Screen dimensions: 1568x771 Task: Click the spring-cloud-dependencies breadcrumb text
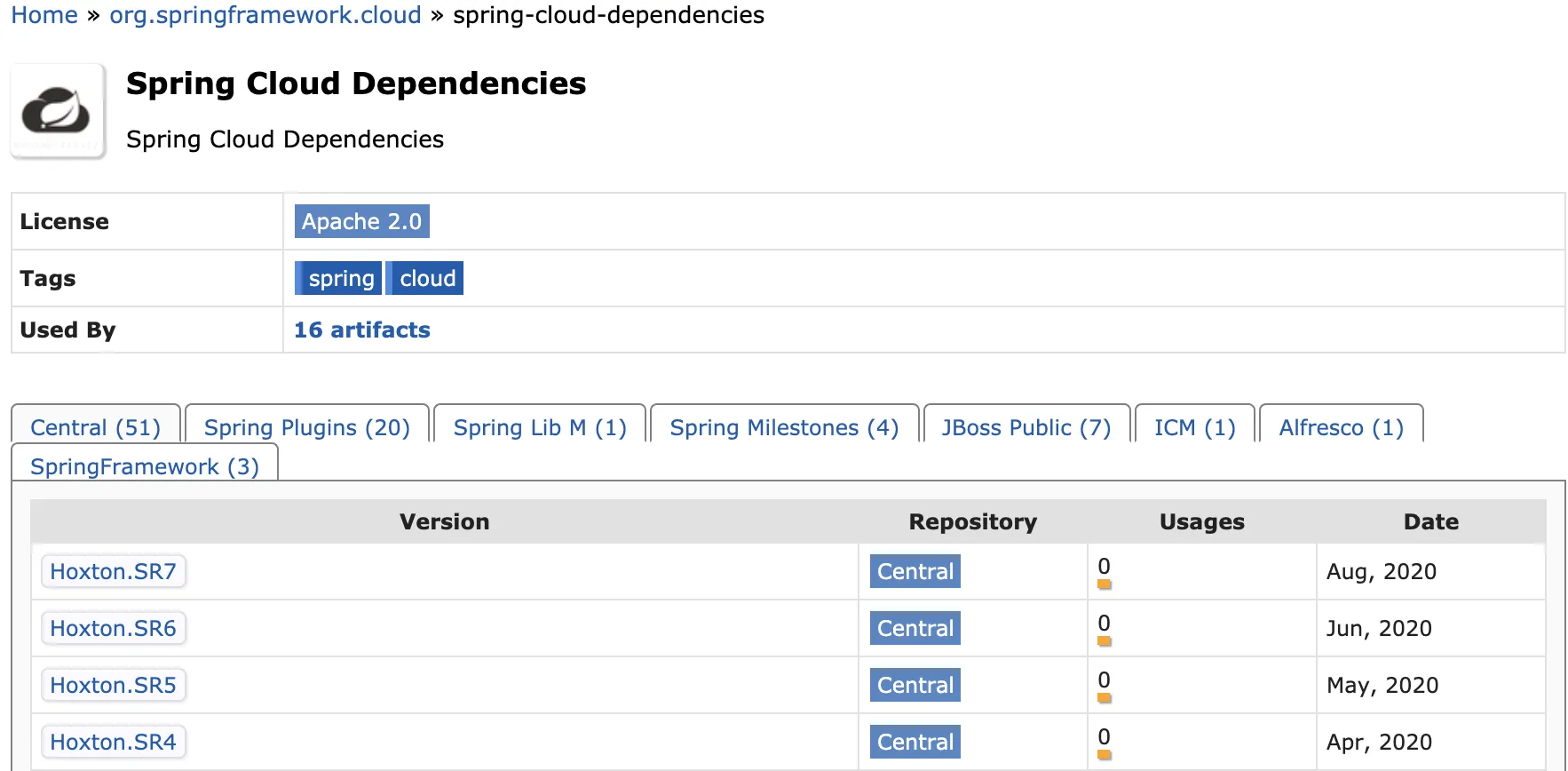[x=608, y=15]
